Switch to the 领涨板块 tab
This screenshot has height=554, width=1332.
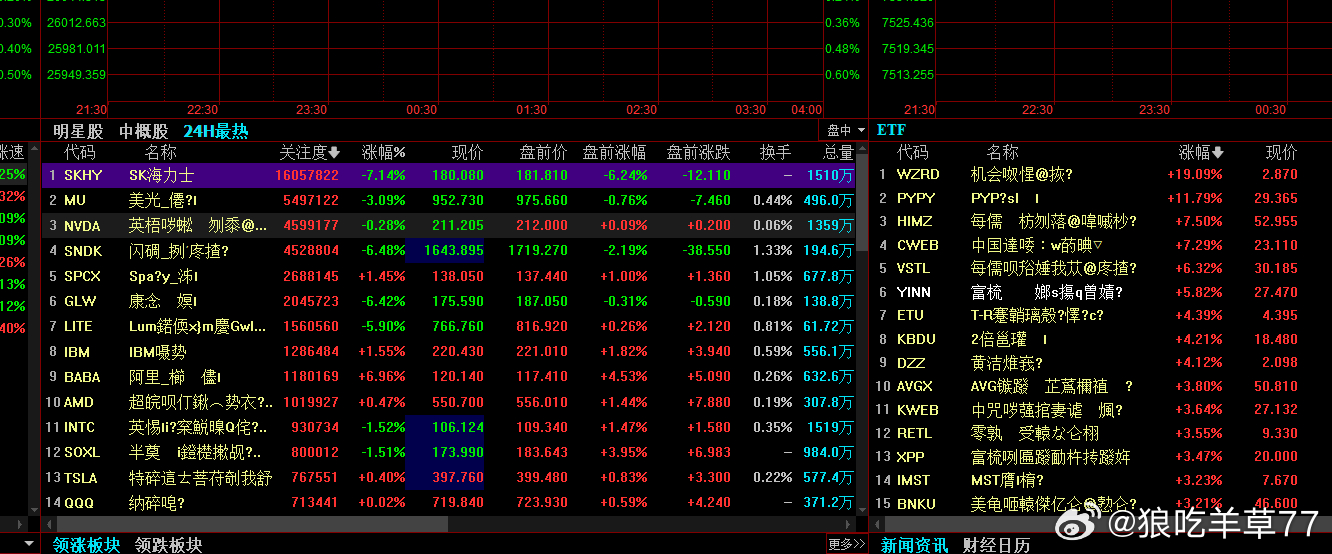click(x=86, y=545)
